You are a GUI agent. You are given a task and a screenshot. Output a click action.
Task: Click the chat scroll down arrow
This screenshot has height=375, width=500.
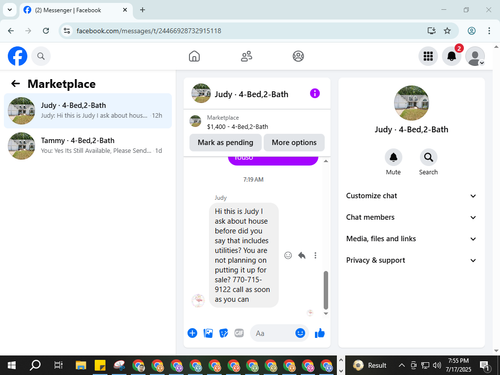click(326, 313)
